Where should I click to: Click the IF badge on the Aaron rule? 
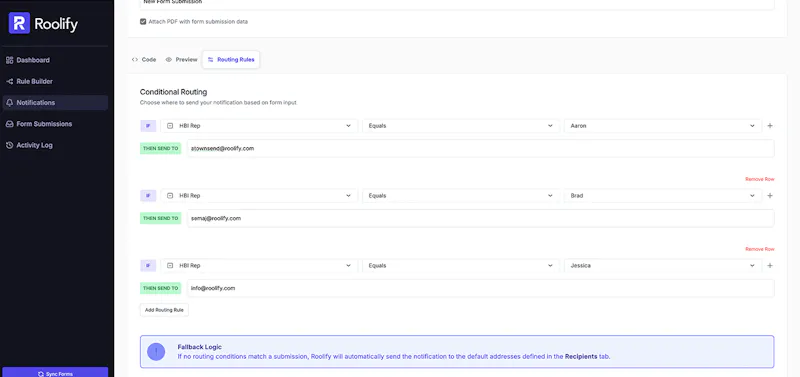[148, 125]
